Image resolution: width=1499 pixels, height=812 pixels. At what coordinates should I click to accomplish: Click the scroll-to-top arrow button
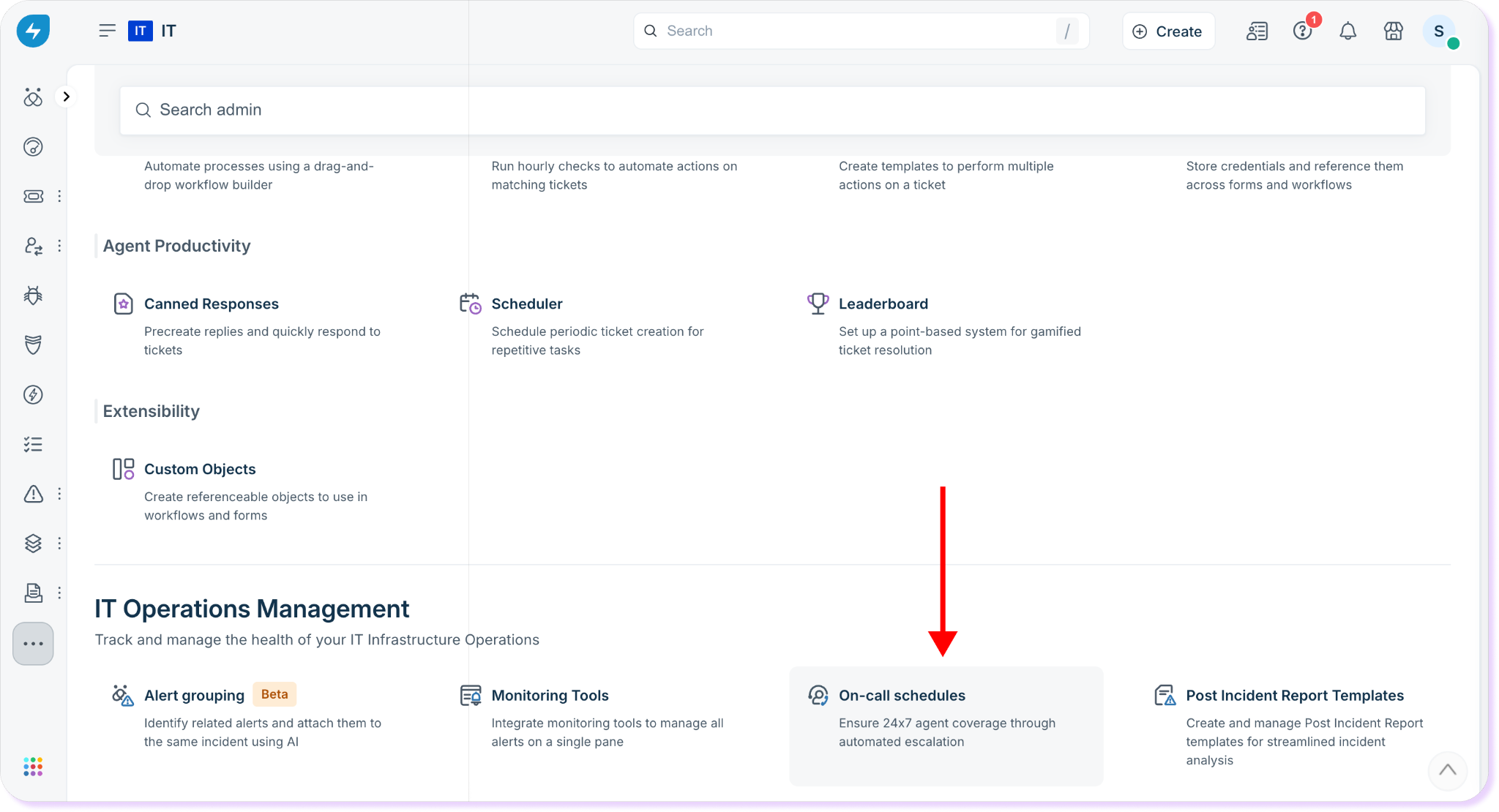1447,770
